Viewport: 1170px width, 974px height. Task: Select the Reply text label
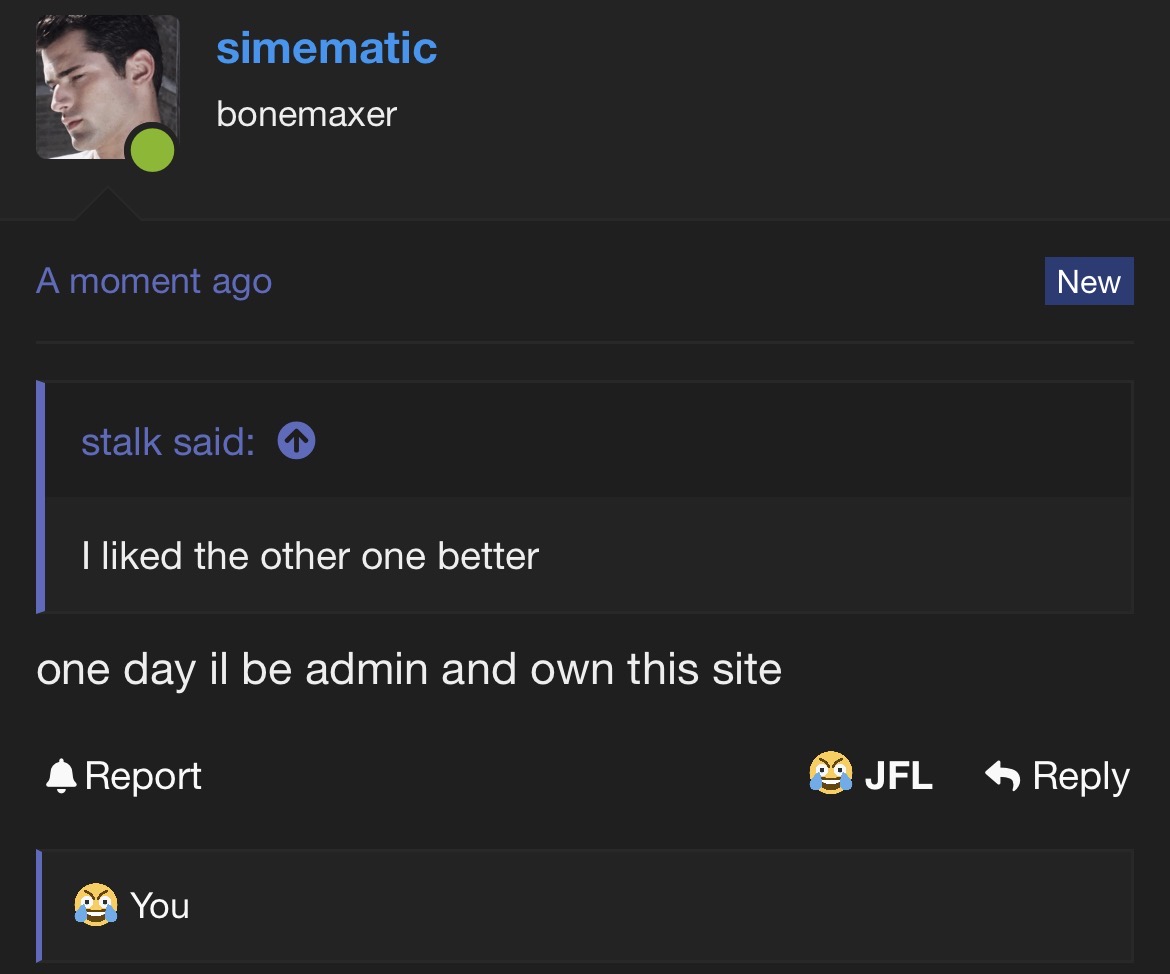[x=1080, y=777]
